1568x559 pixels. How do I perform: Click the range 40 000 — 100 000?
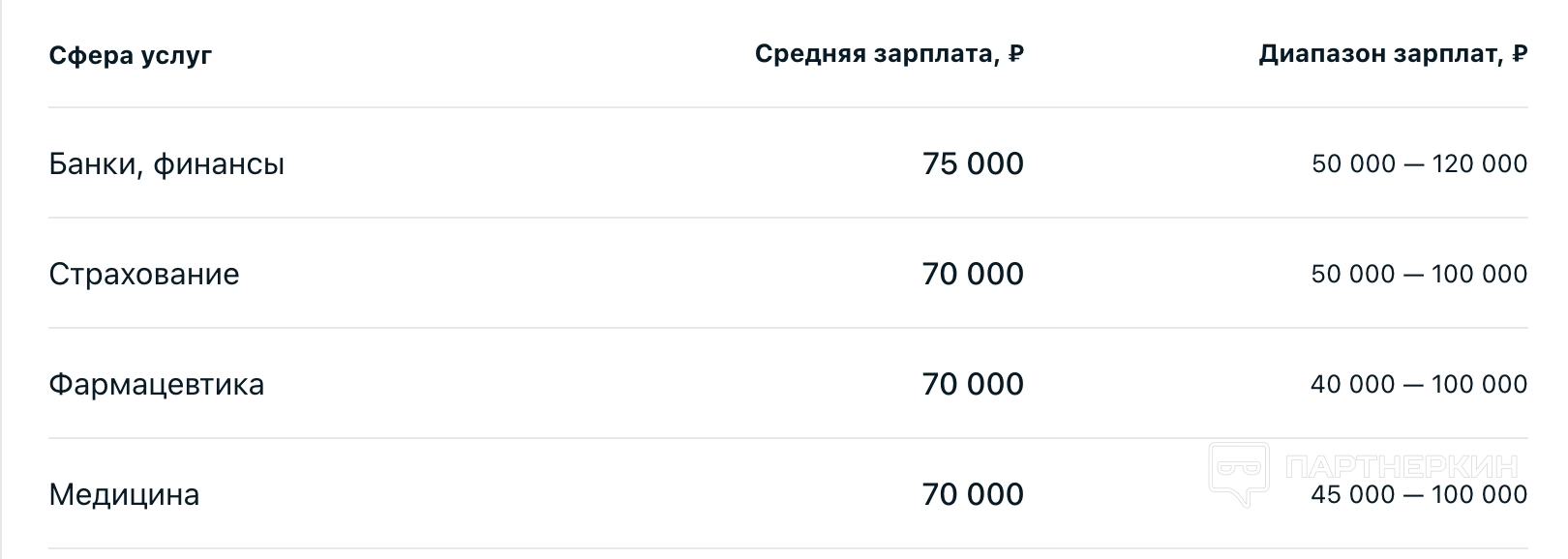1419,385
